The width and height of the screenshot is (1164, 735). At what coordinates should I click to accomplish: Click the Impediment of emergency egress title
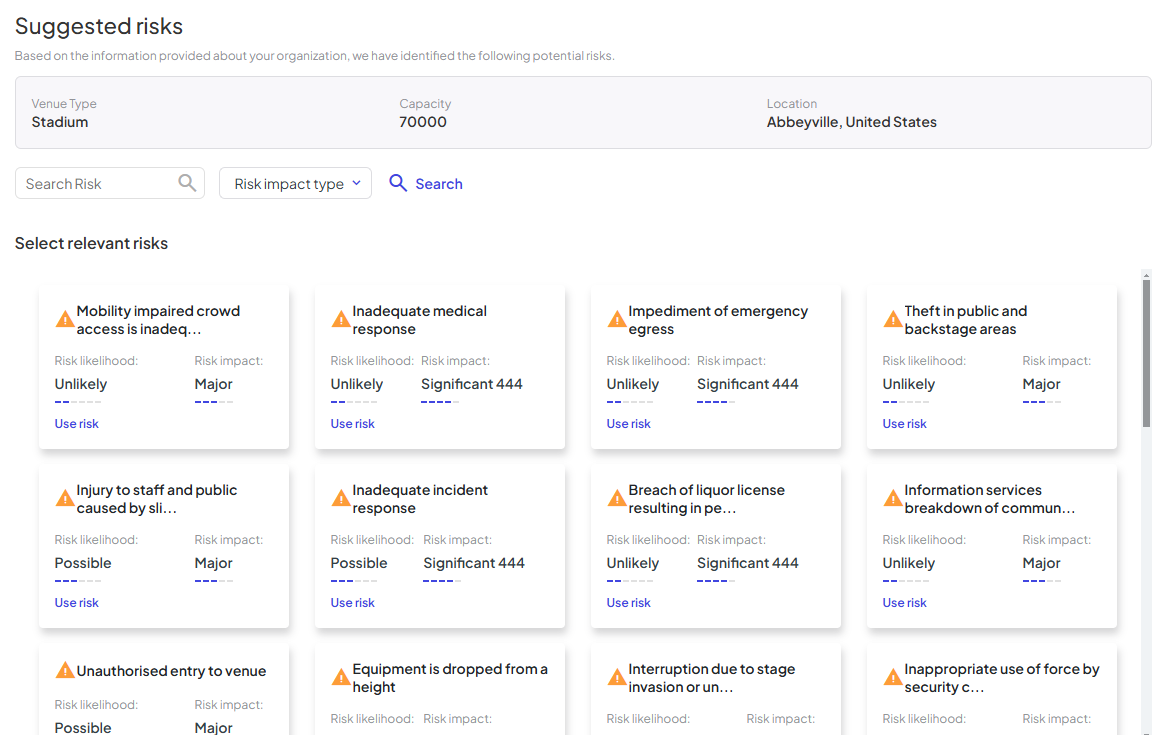(x=718, y=320)
